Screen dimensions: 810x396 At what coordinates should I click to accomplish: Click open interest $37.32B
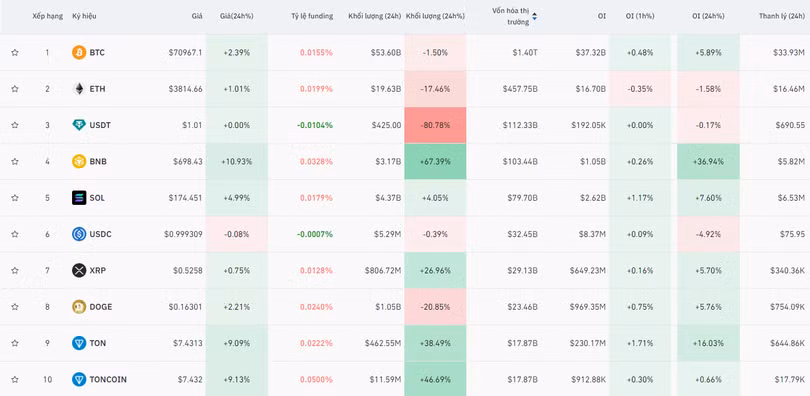[x=591, y=53]
